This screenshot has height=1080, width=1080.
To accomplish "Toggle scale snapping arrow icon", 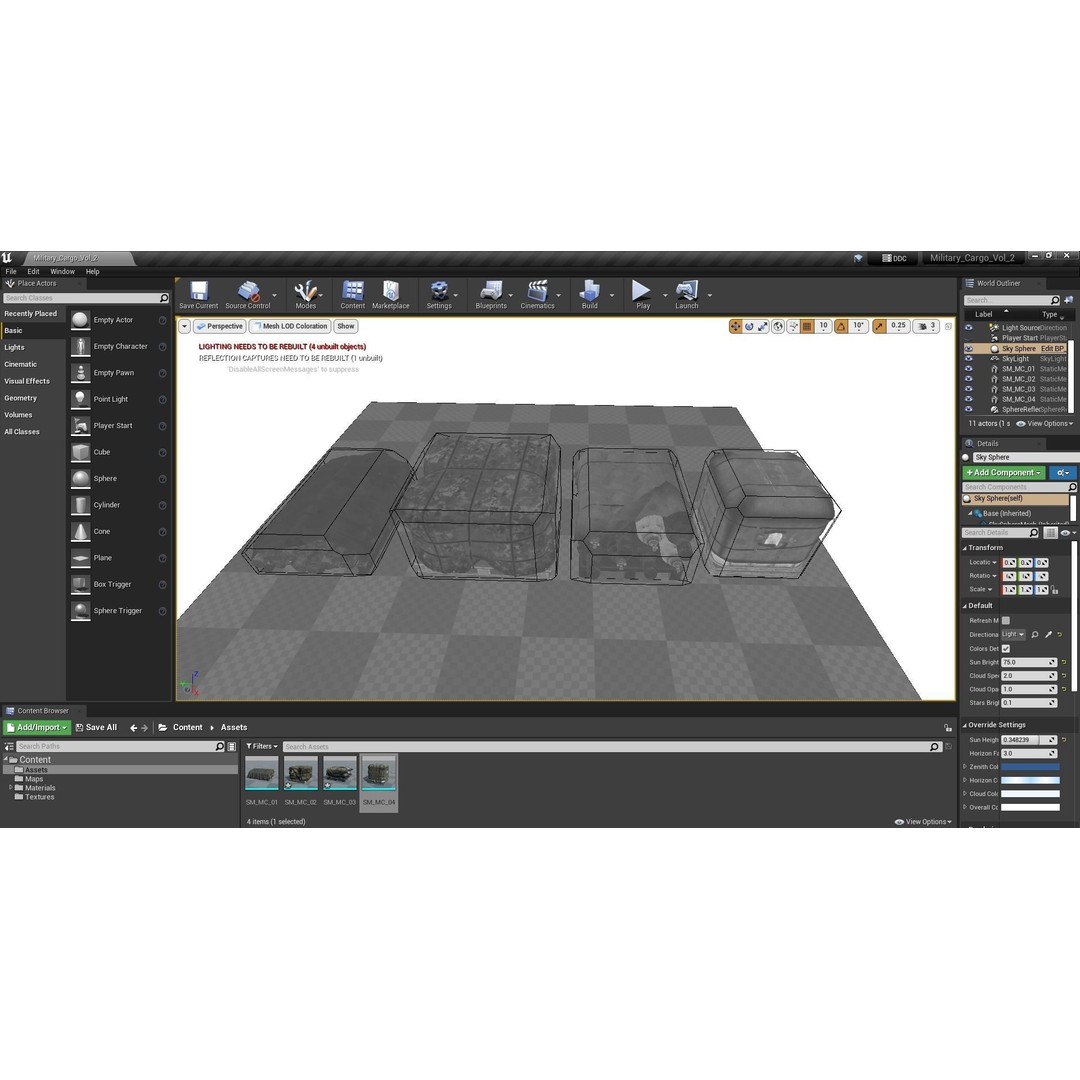I will pos(879,326).
